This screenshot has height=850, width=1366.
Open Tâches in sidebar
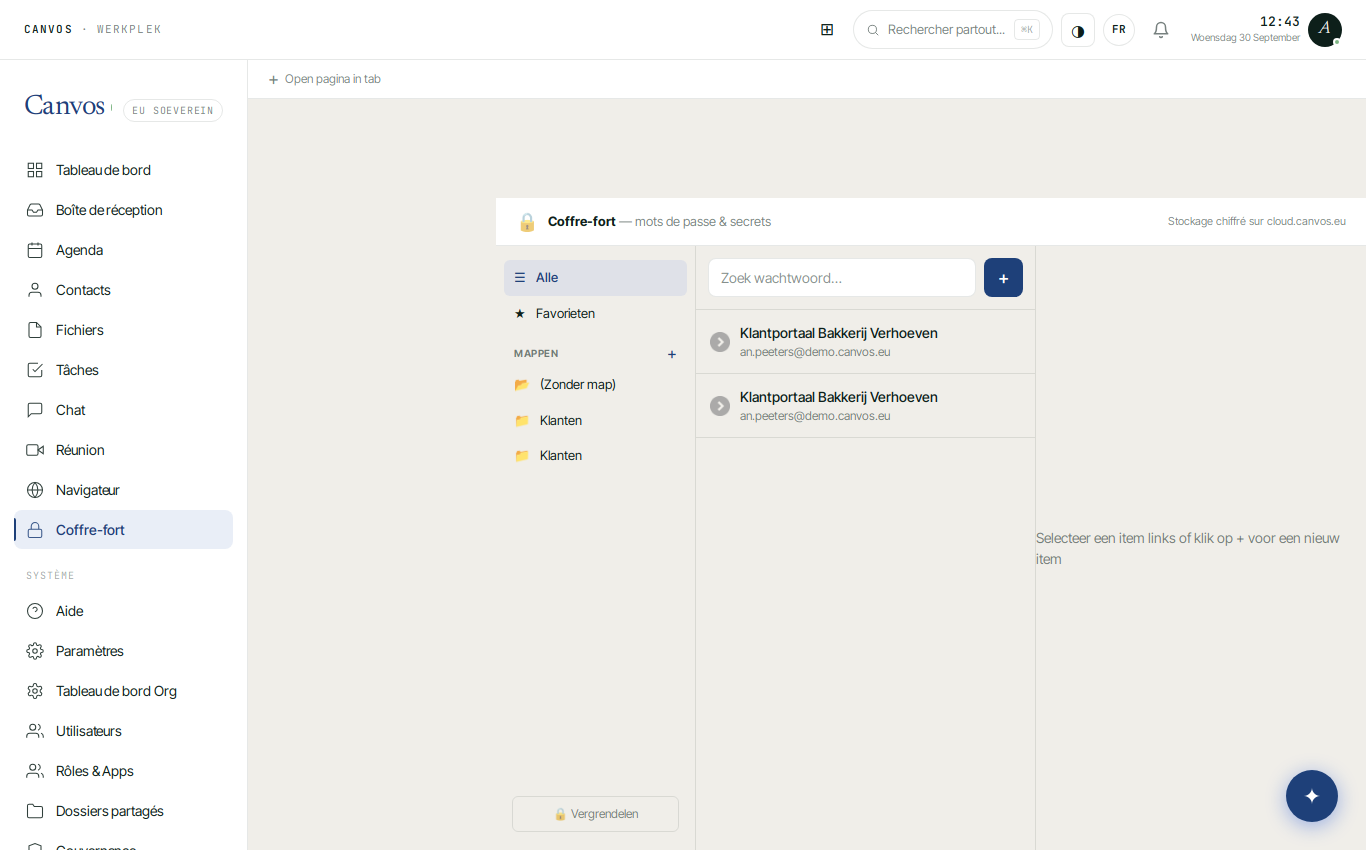tap(123, 370)
